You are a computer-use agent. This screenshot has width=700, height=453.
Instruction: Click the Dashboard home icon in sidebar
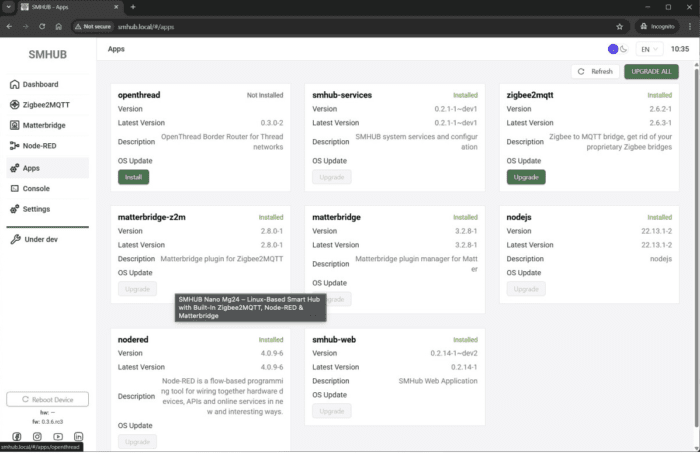click(x=15, y=84)
